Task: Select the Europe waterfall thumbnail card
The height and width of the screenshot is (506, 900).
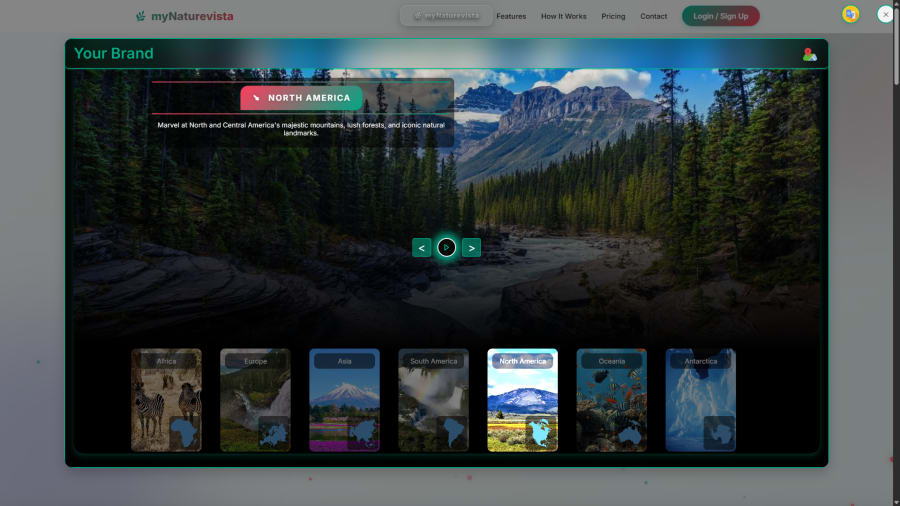Action: pos(255,400)
